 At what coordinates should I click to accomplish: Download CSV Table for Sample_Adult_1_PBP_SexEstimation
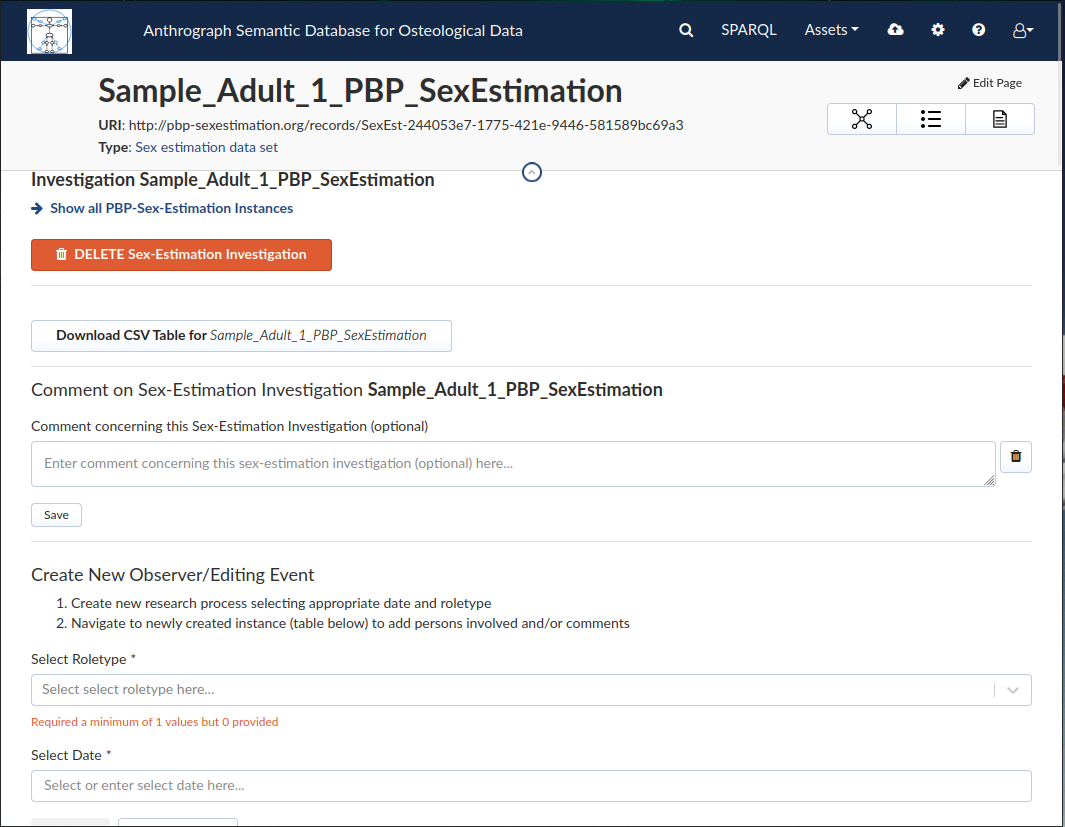pyautogui.click(x=241, y=335)
